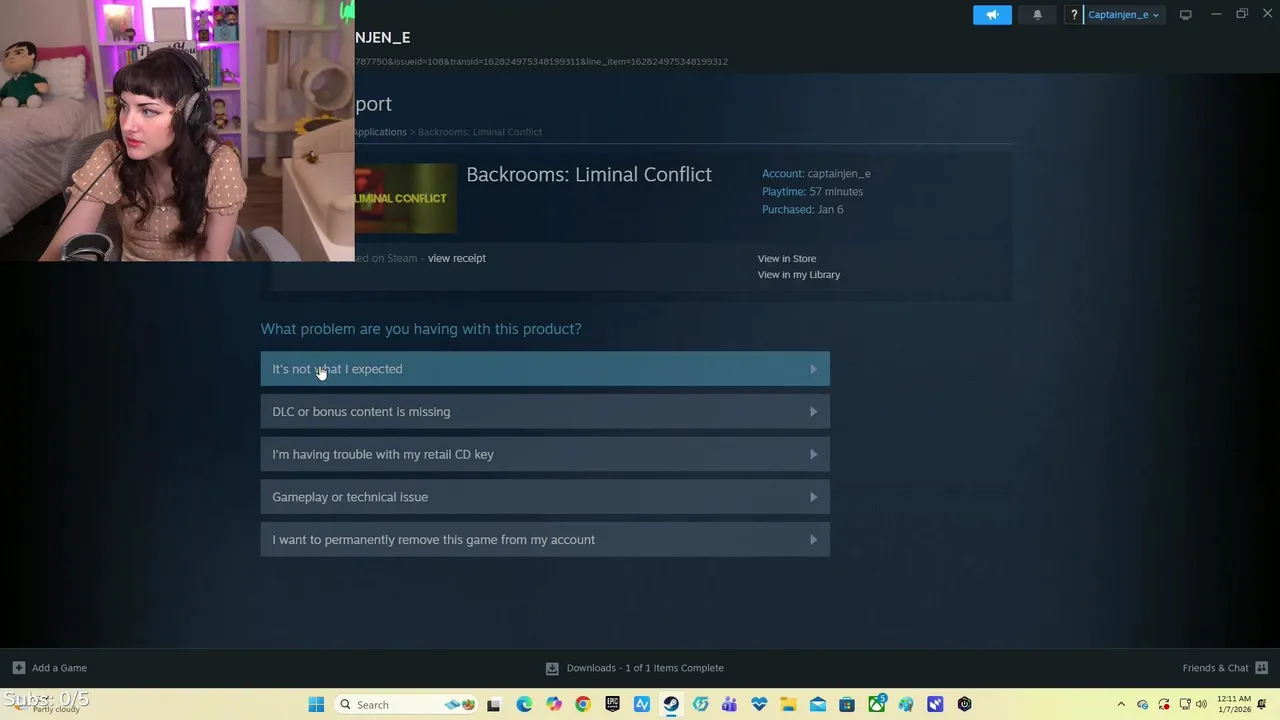Click the downloads tray icon in footer
Viewport: 1280px width, 720px height.
pyautogui.click(x=552, y=668)
